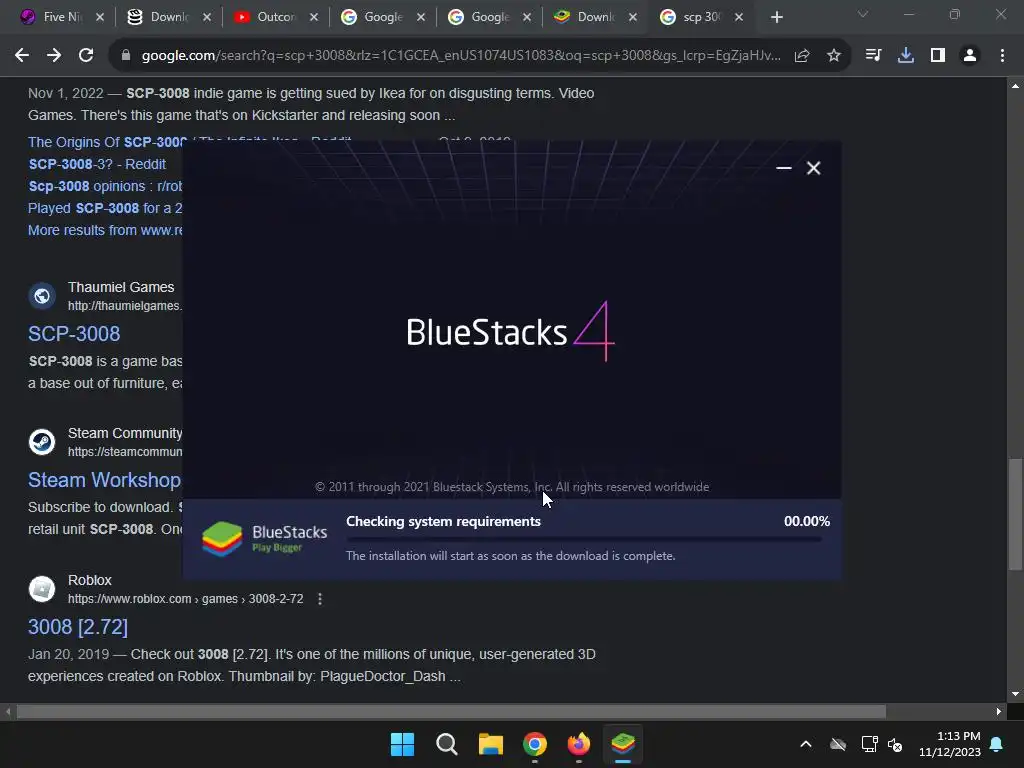Click Checking system requirements status text
Viewport: 1024px width, 768px height.
pyautogui.click(x=443, y=521)
